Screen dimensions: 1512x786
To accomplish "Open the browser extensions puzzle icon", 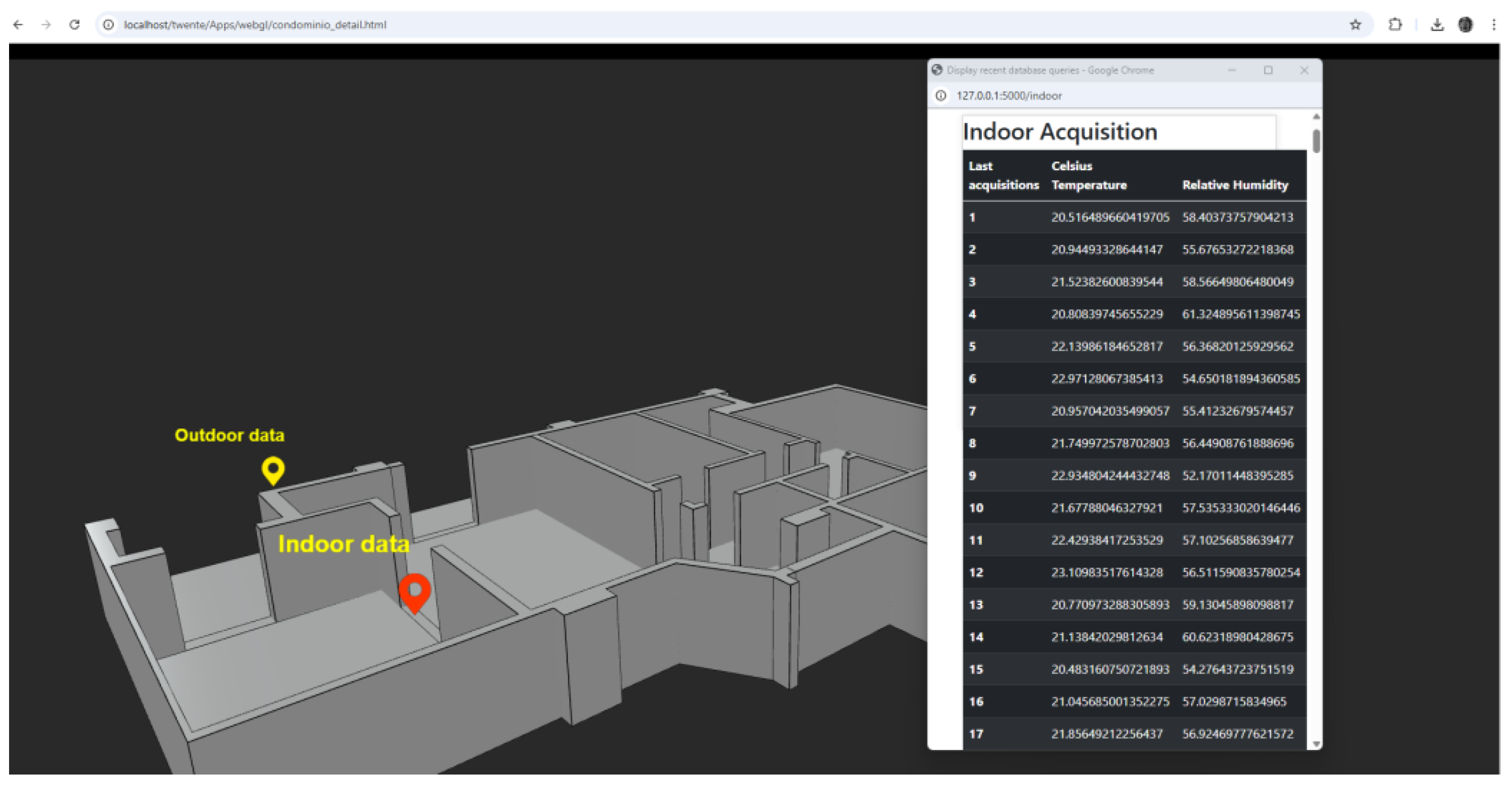I will tap(1395, 25).
